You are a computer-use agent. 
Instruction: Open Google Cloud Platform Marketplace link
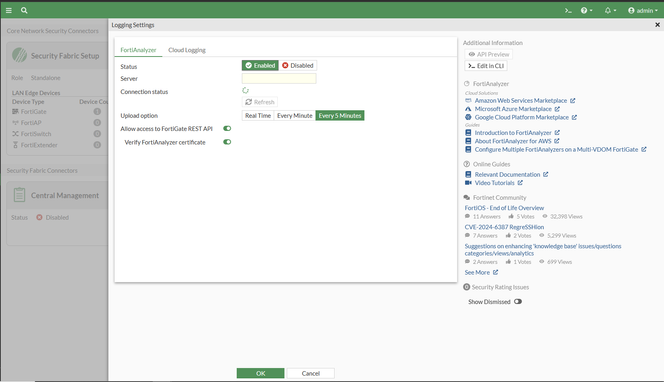[x=521, y=117]
